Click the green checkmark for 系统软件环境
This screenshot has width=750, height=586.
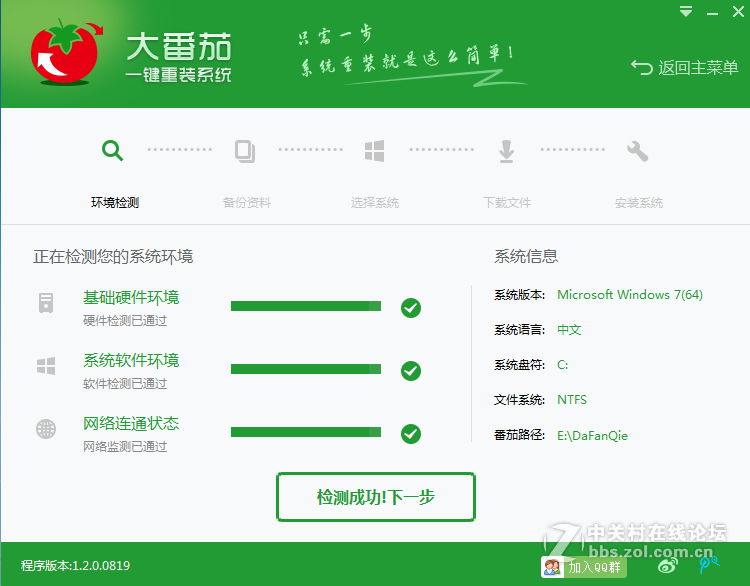(x=410, y=371)
